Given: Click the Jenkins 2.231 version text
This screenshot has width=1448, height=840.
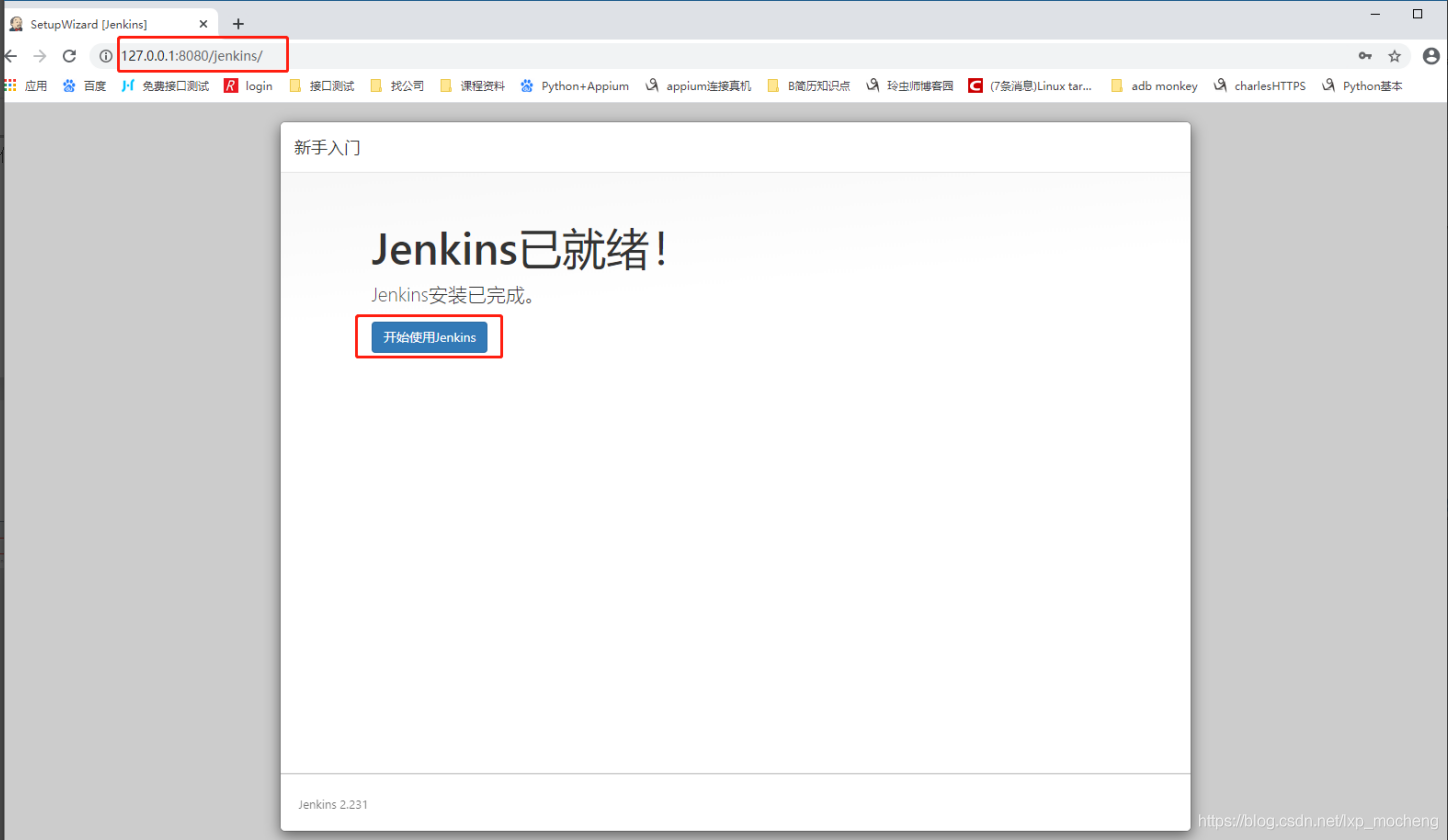Looking at the screenshot, I should pos(333,804).
